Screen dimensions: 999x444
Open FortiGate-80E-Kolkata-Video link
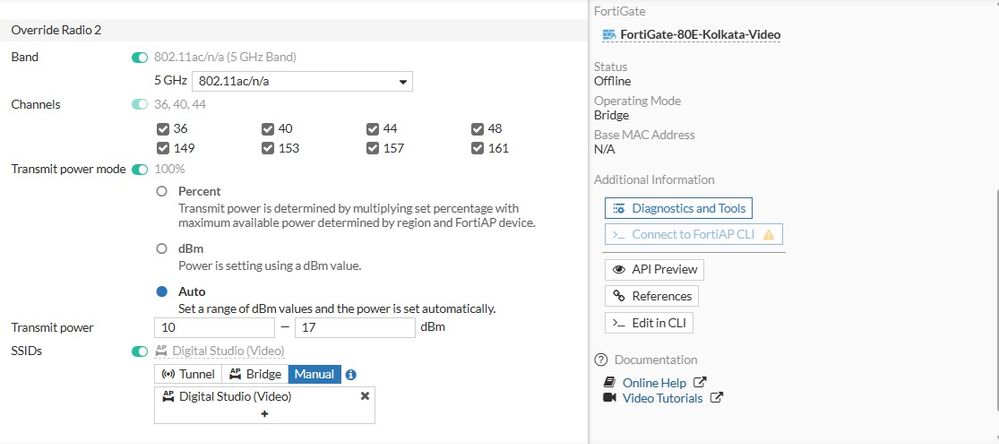[x=700, y=34]
